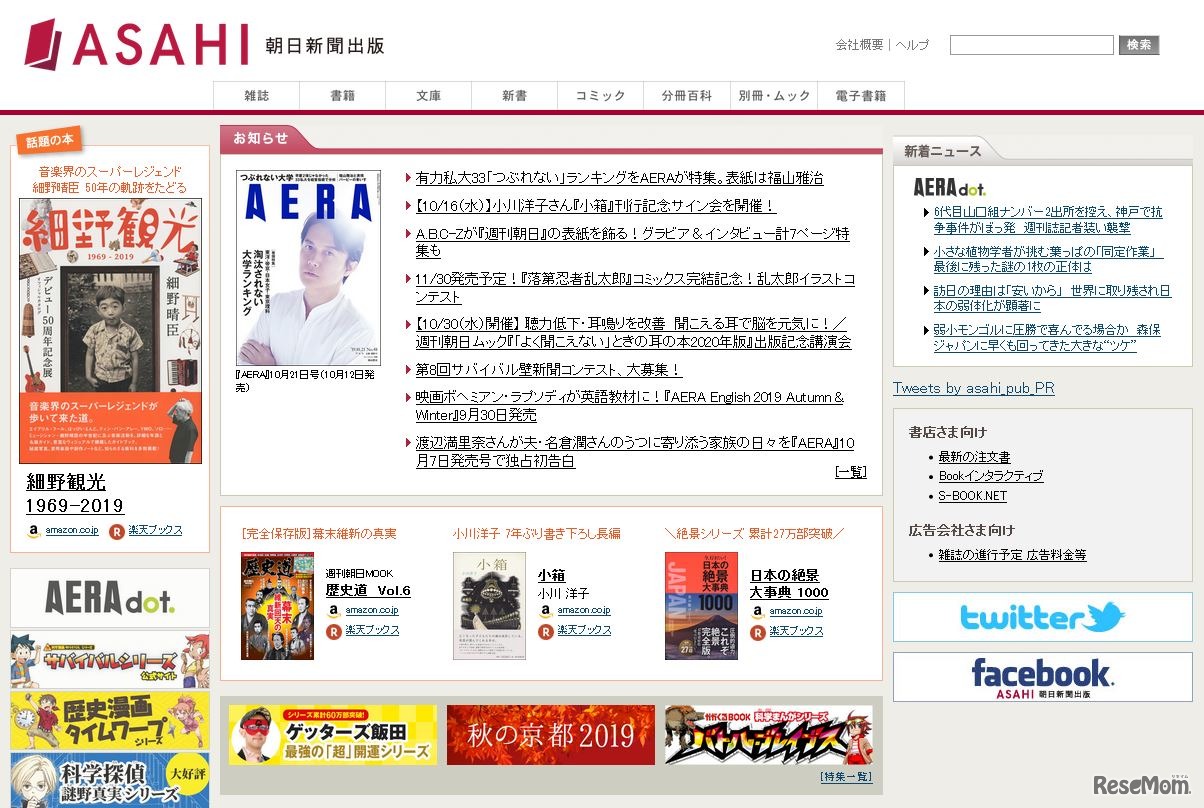Image resolution: width=1204 pixels, height=808 pixels.
Task: Open 歴史道 Vol.6 title link
Action: [368, 591]
